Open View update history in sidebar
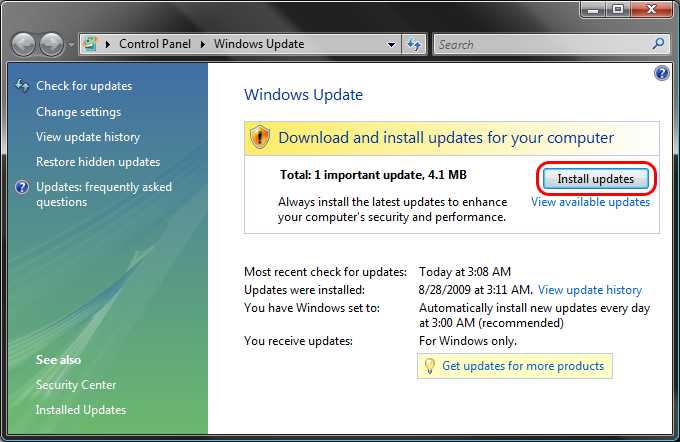Viewport: 680px width, 442px height. click(x=88, y=137)
